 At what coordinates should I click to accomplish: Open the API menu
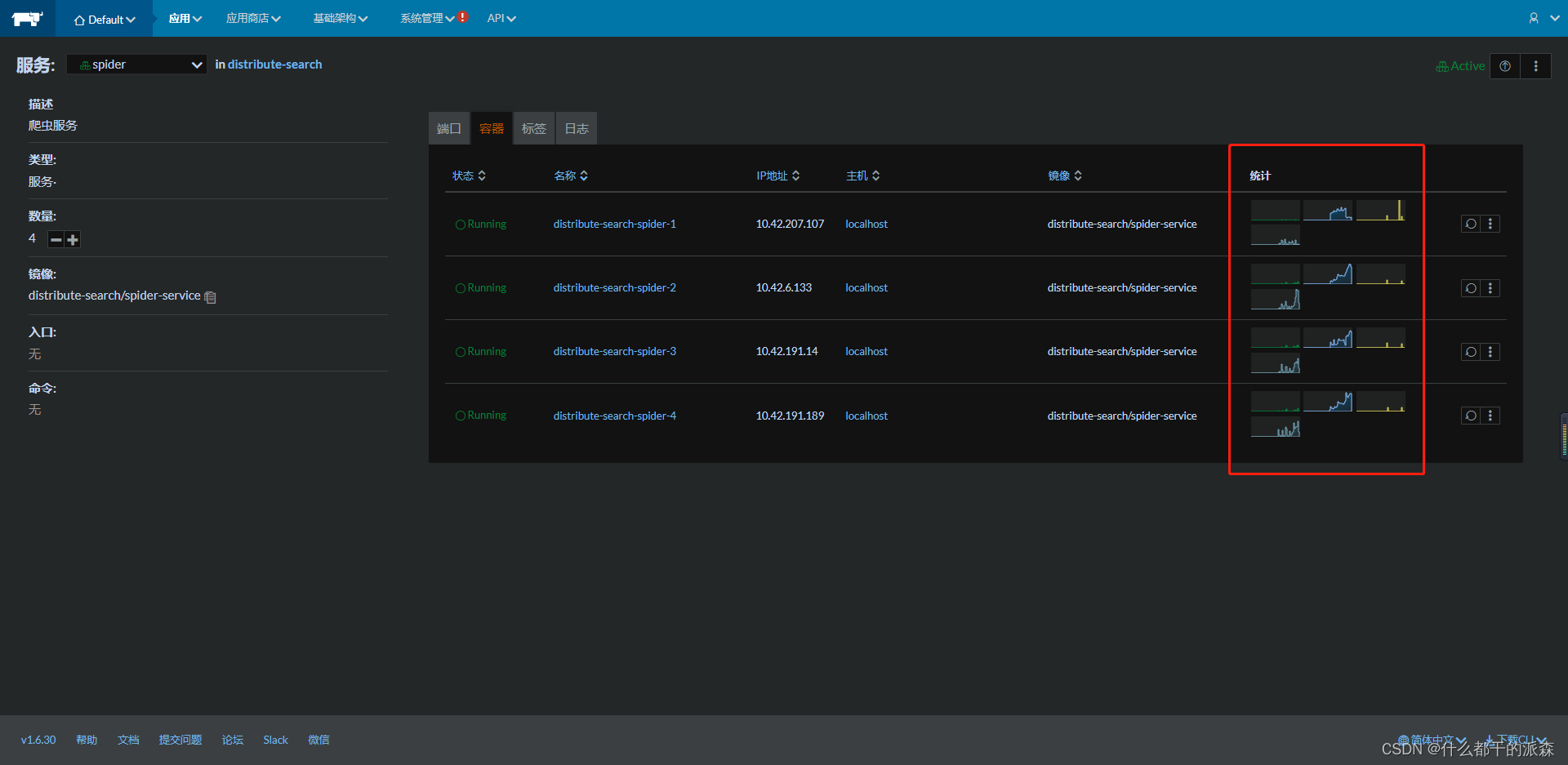[x=501, y=18]
